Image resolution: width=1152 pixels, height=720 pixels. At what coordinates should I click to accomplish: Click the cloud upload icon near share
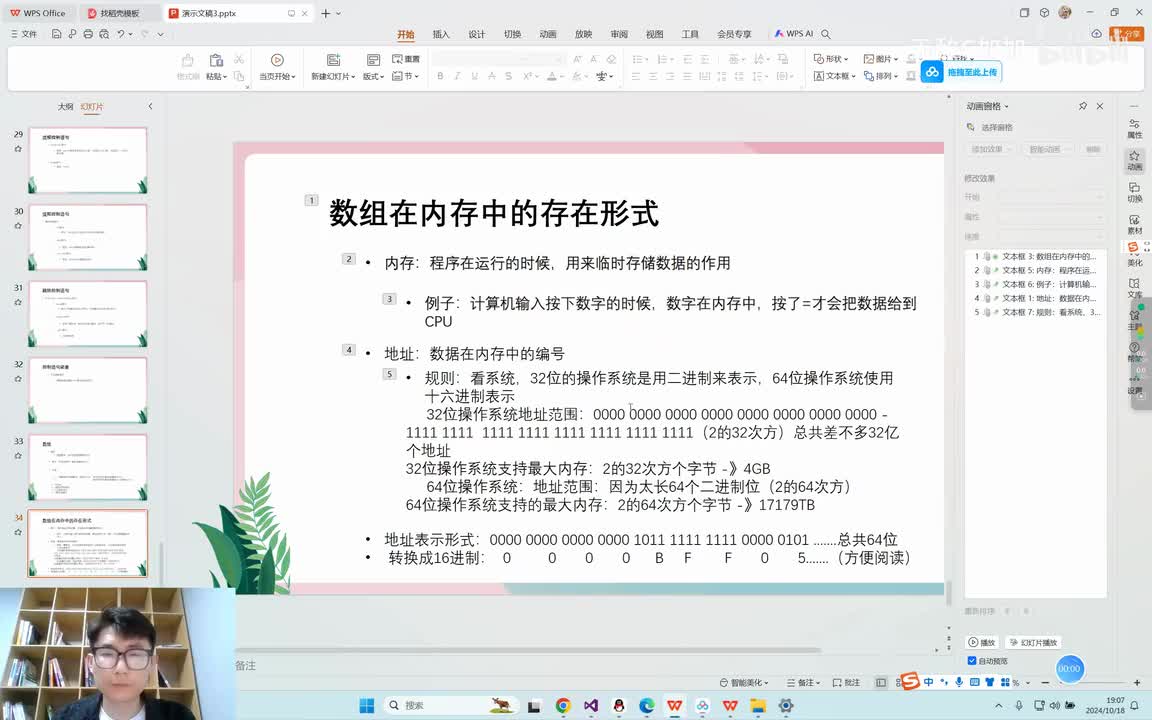coord(1096,34)
